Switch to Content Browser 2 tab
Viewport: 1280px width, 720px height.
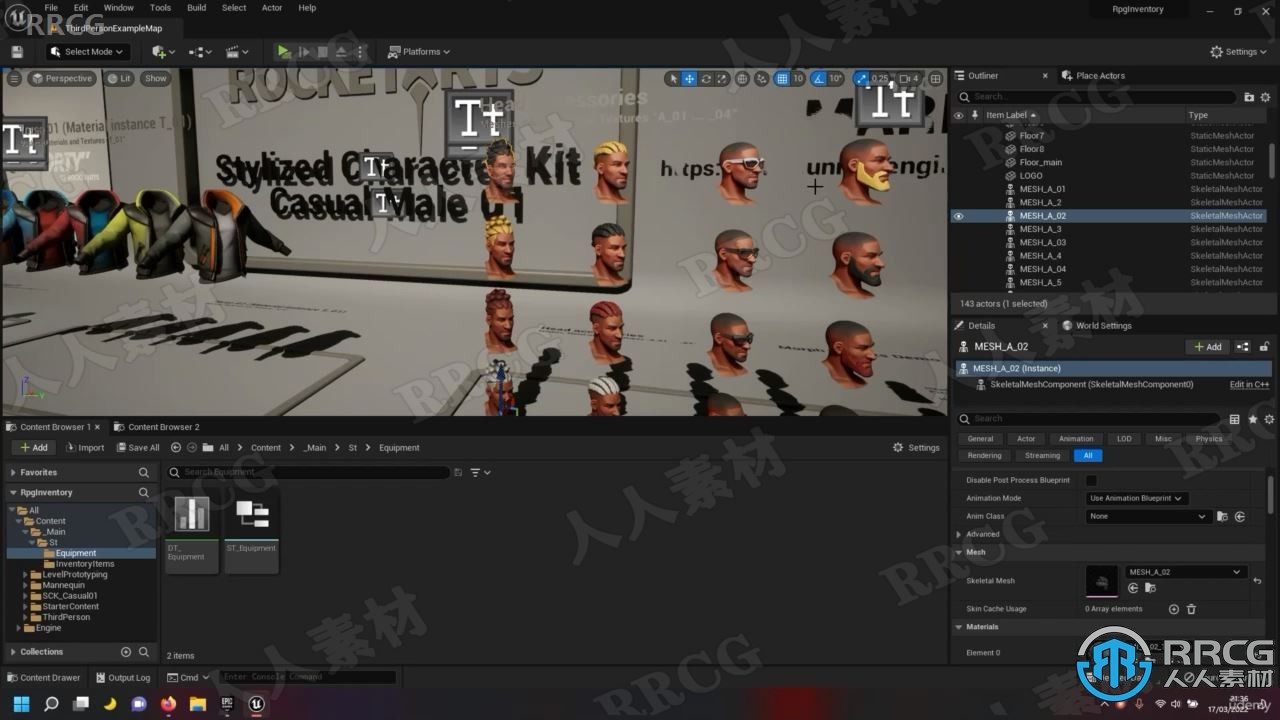tap(157, 427)
